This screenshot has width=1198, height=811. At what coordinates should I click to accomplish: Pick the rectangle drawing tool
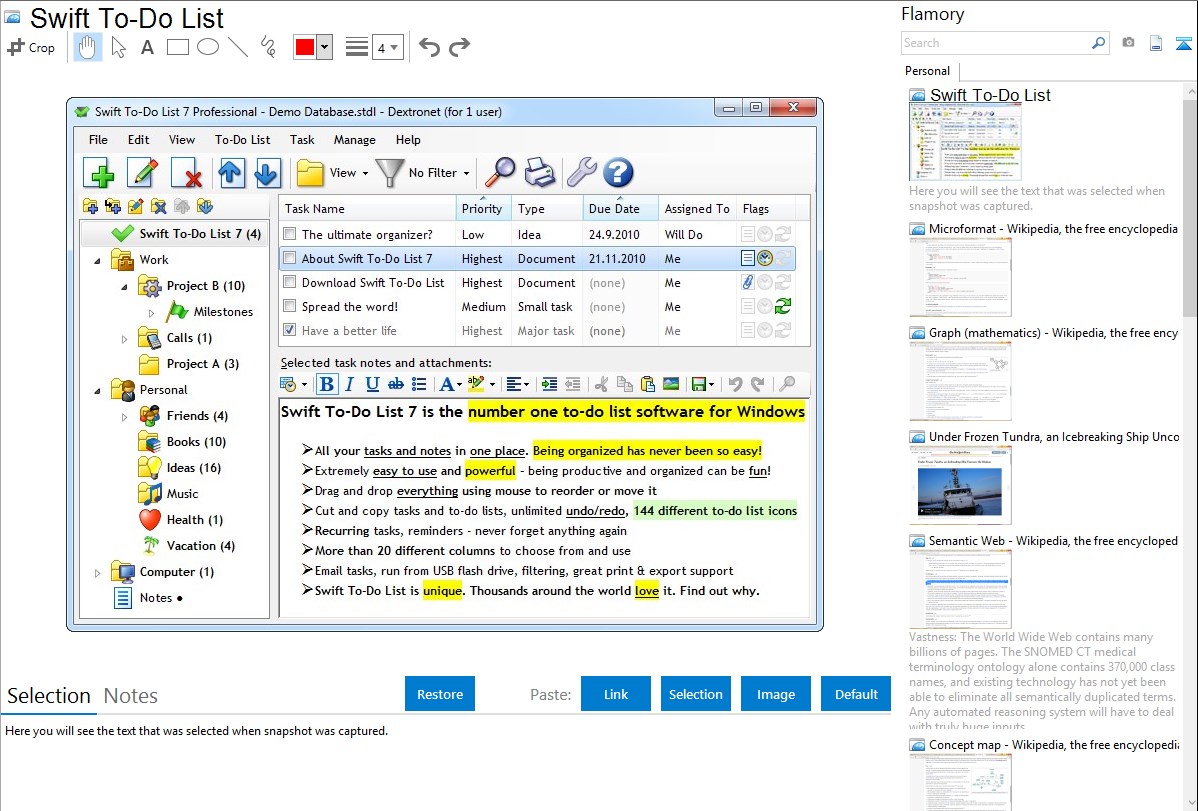(177, 47)
